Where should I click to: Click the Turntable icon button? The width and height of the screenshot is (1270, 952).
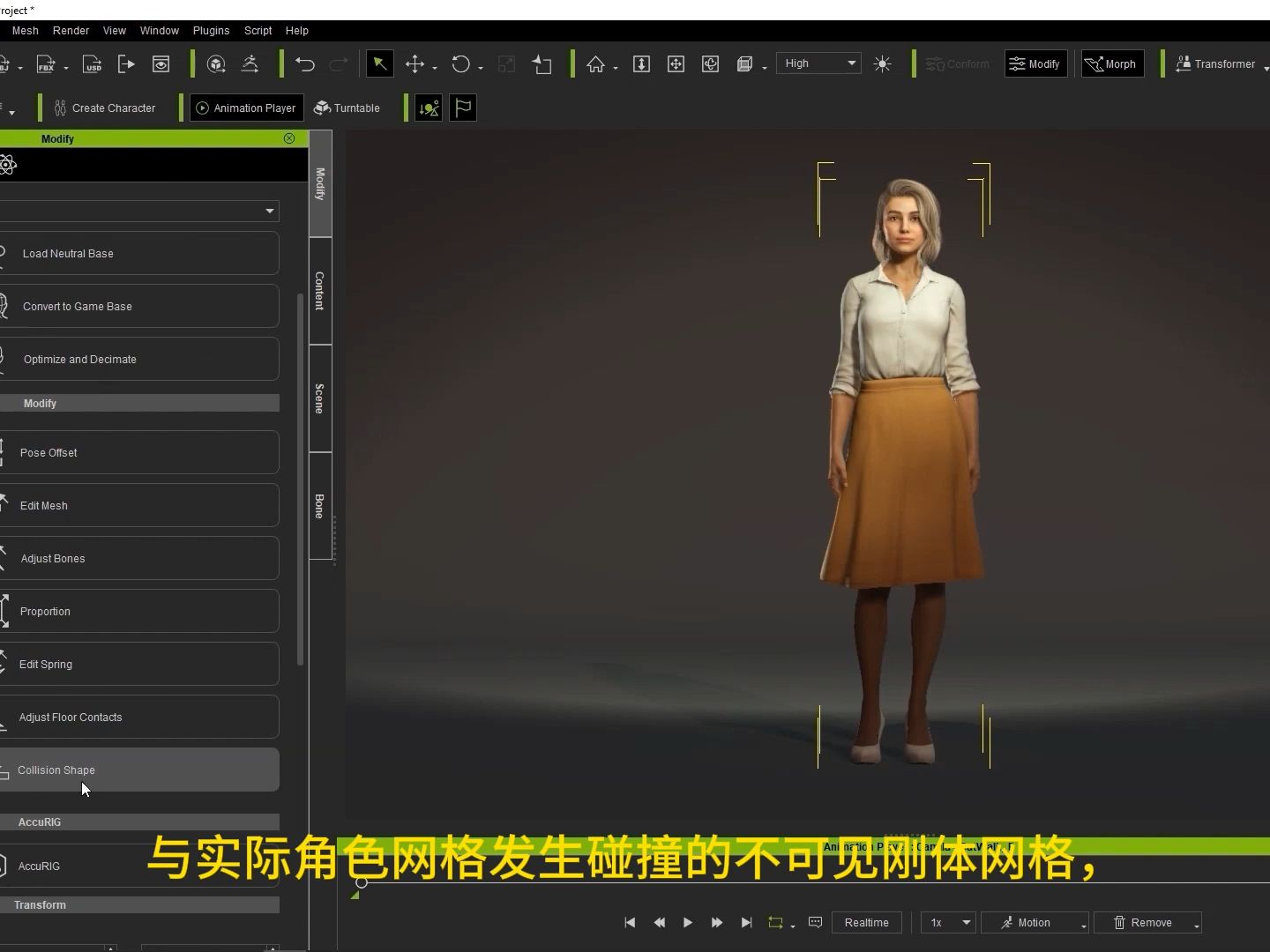(347, 108)
